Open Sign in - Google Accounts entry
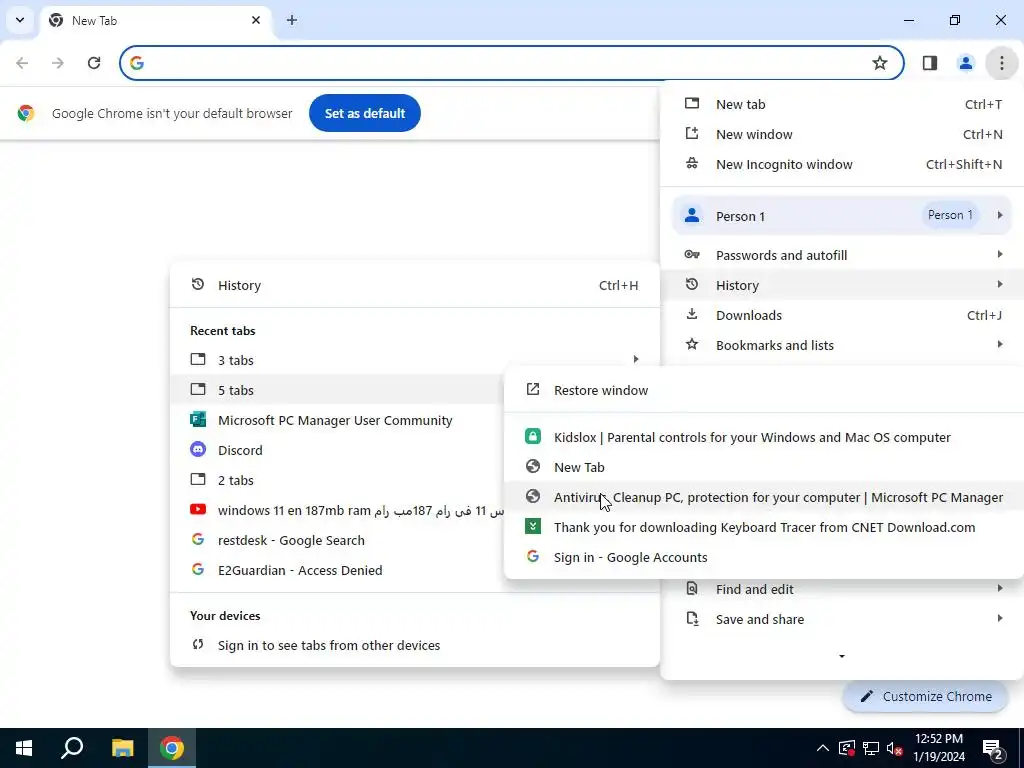Screen dimensions: 1024x768 pyautogui.click(x=764, y=557)
